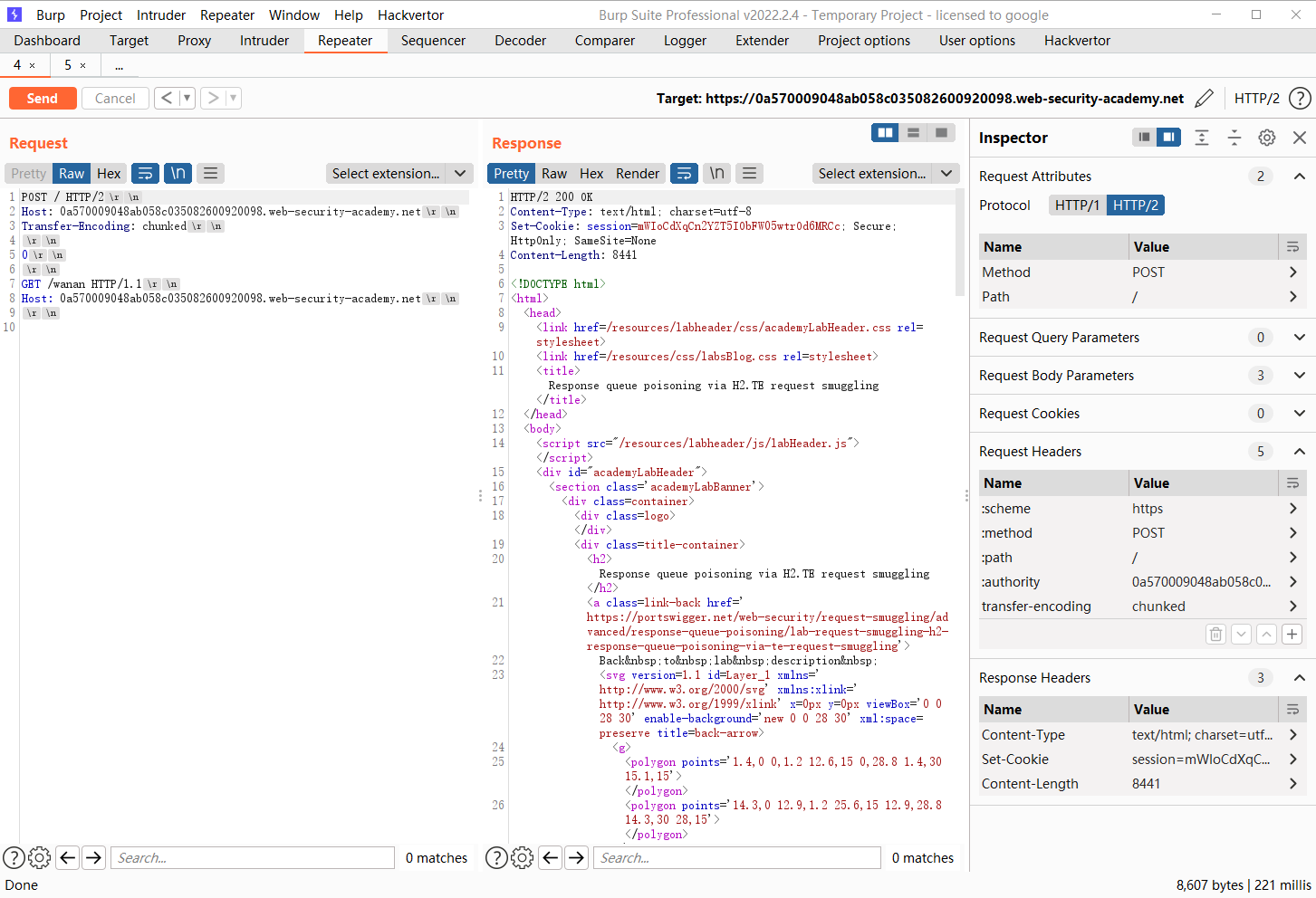Move request header up arrow

click(x=1267, y=634)
